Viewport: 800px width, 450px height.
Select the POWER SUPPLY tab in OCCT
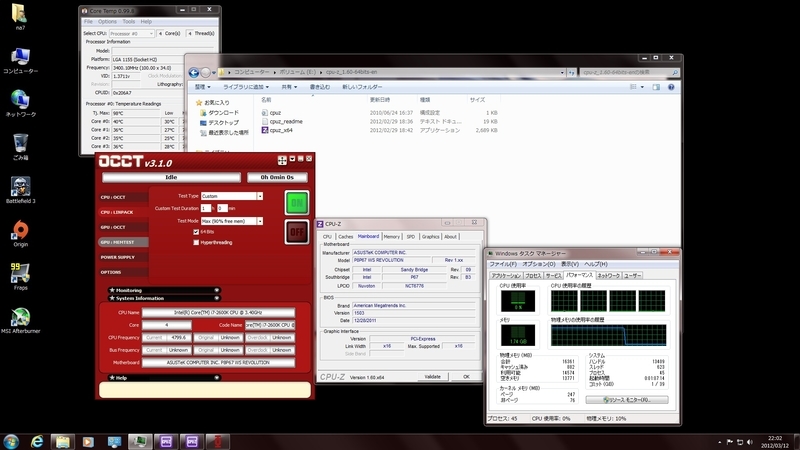123,258
